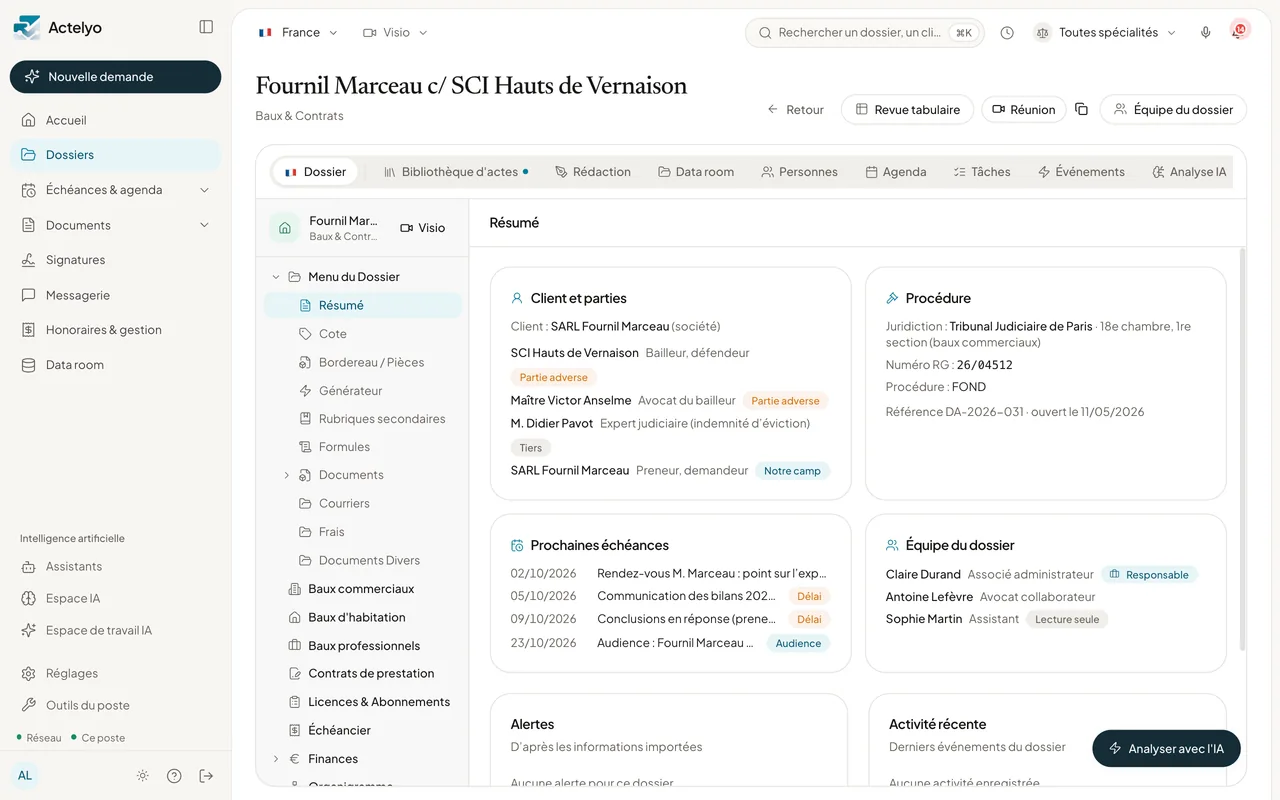Expand Échéances & agenda submenu

[205, 190]
